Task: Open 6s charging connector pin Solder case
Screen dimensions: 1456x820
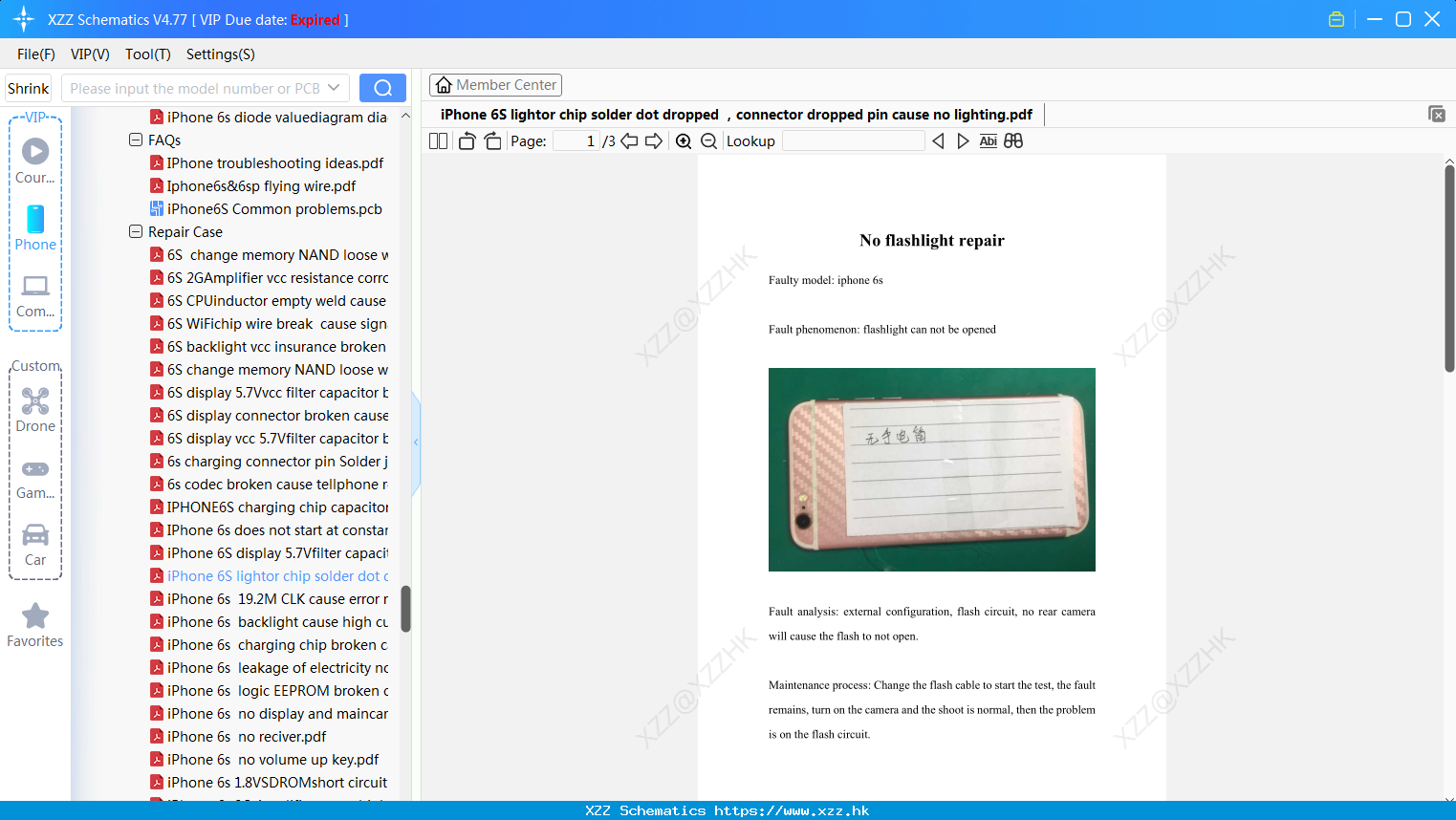Action: 277,462
